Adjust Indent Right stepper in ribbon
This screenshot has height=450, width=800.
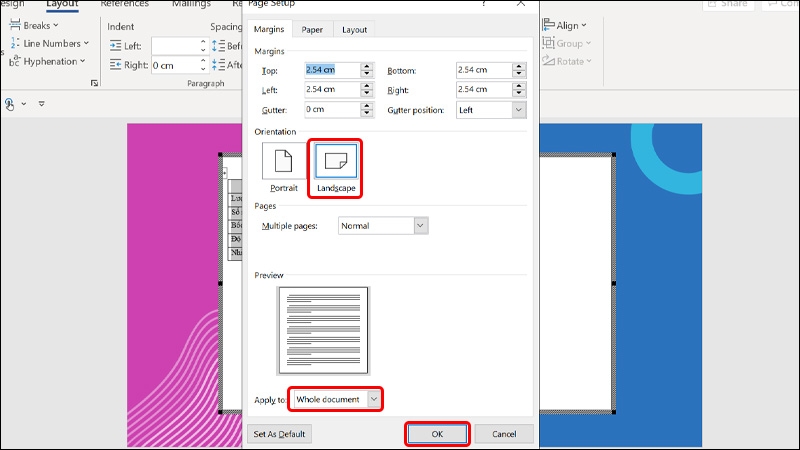tap(203, 65)
